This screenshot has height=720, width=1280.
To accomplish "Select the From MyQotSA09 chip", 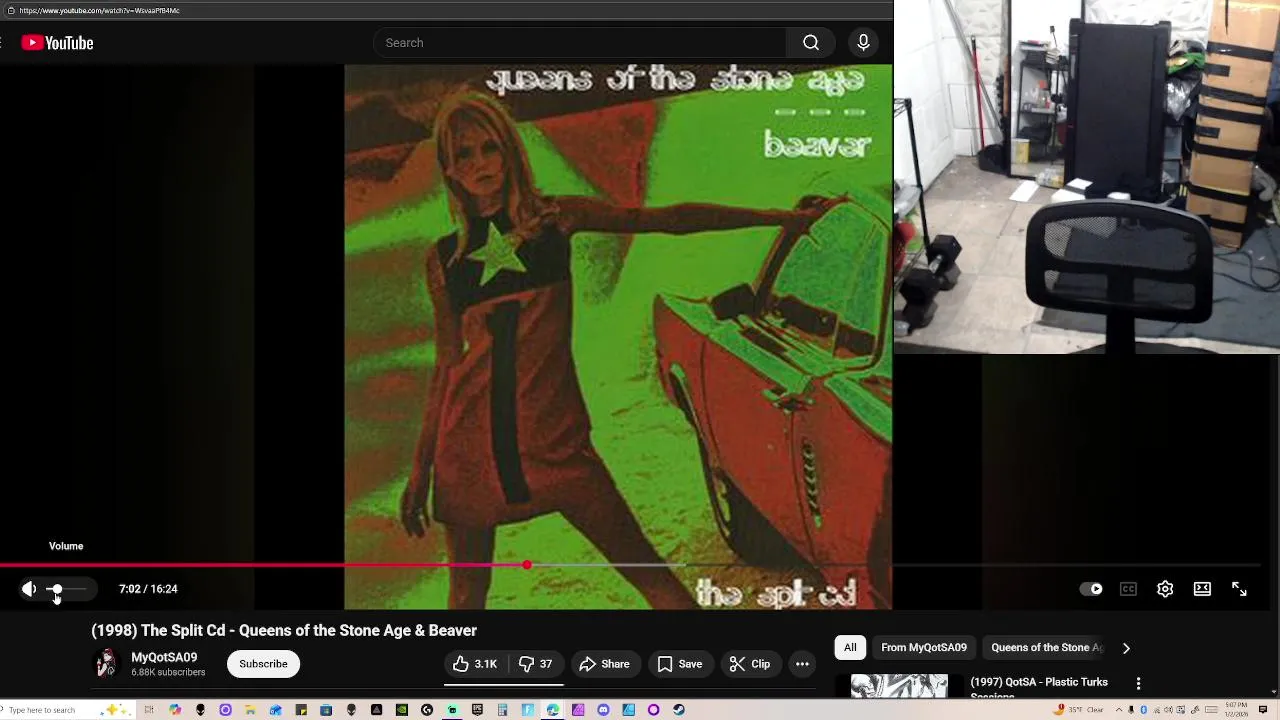I will (924, 647).
